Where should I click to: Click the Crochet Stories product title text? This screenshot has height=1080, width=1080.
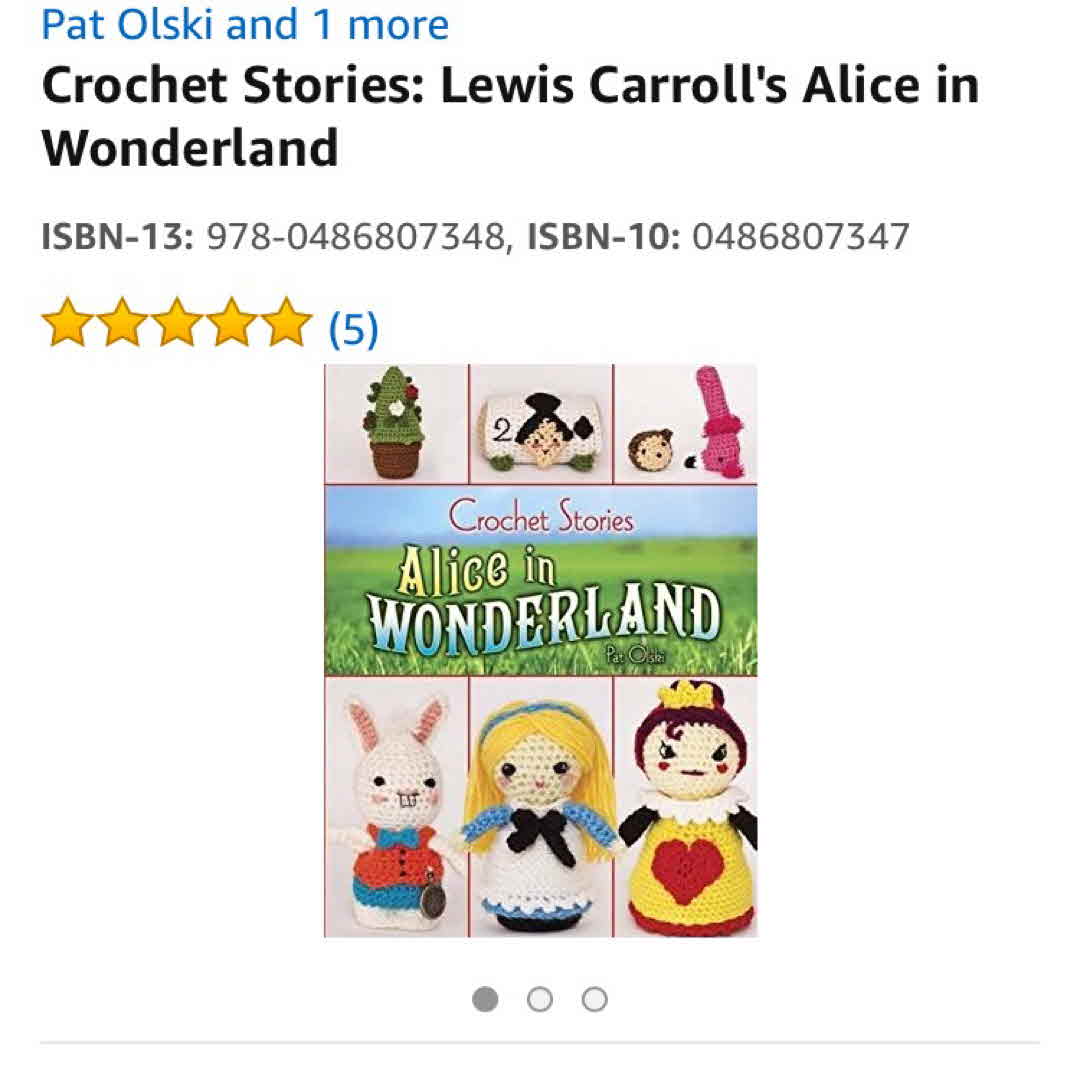point(509,116)
